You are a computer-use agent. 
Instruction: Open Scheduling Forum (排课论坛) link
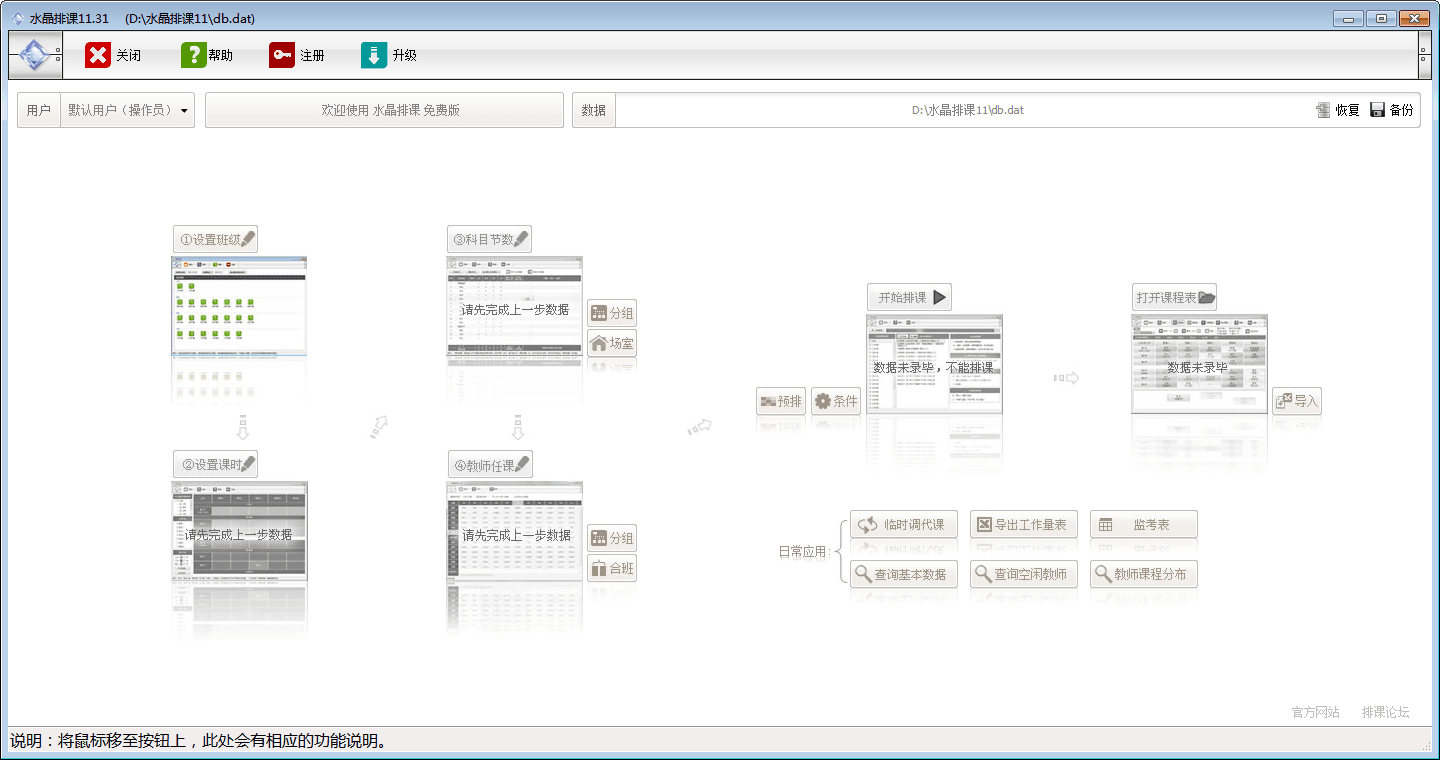(x=1385, y=712)
